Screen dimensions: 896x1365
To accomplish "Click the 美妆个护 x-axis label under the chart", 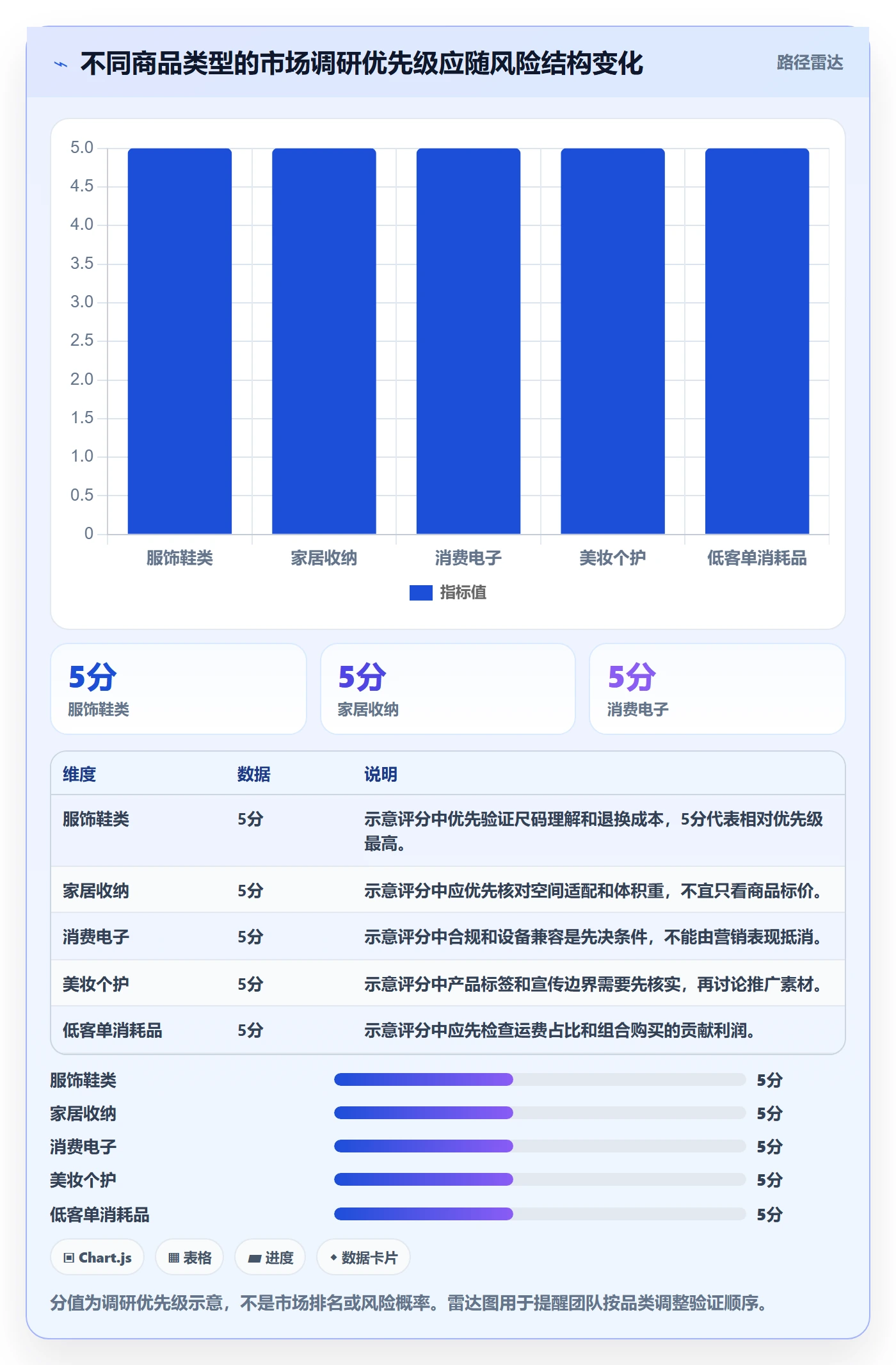I will [x=612, y=558].
